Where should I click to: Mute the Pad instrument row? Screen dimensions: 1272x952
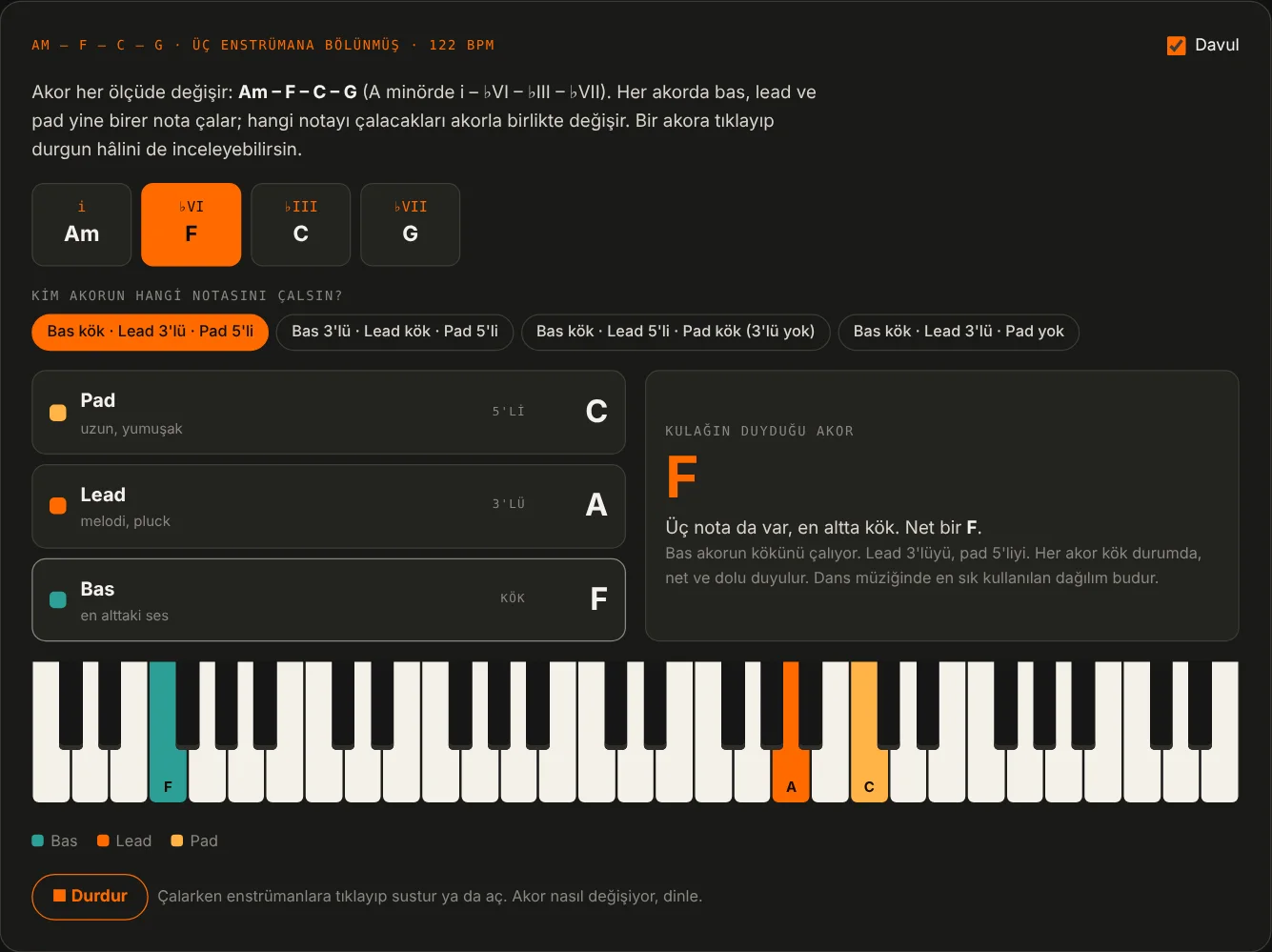click(329, 413)
